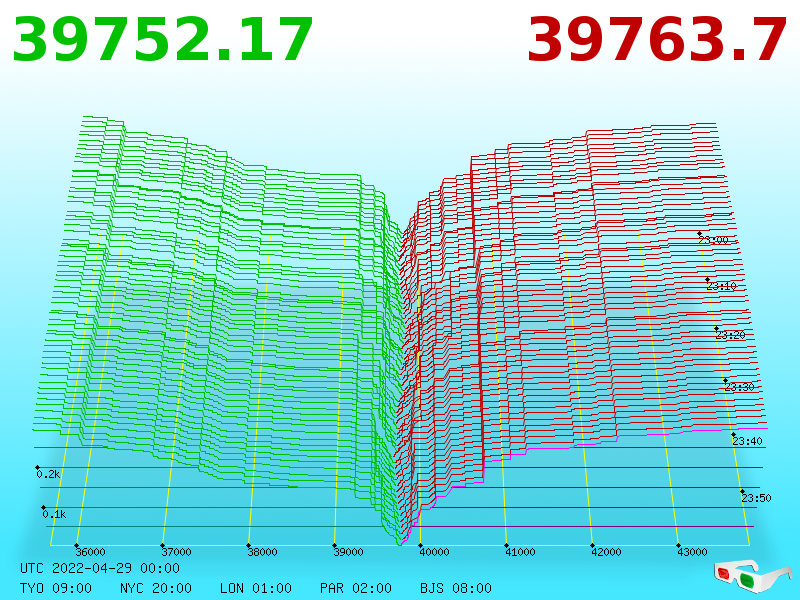Click the 36000 price axis label
This screenshot has width=800, height=600.
[90, 552]
